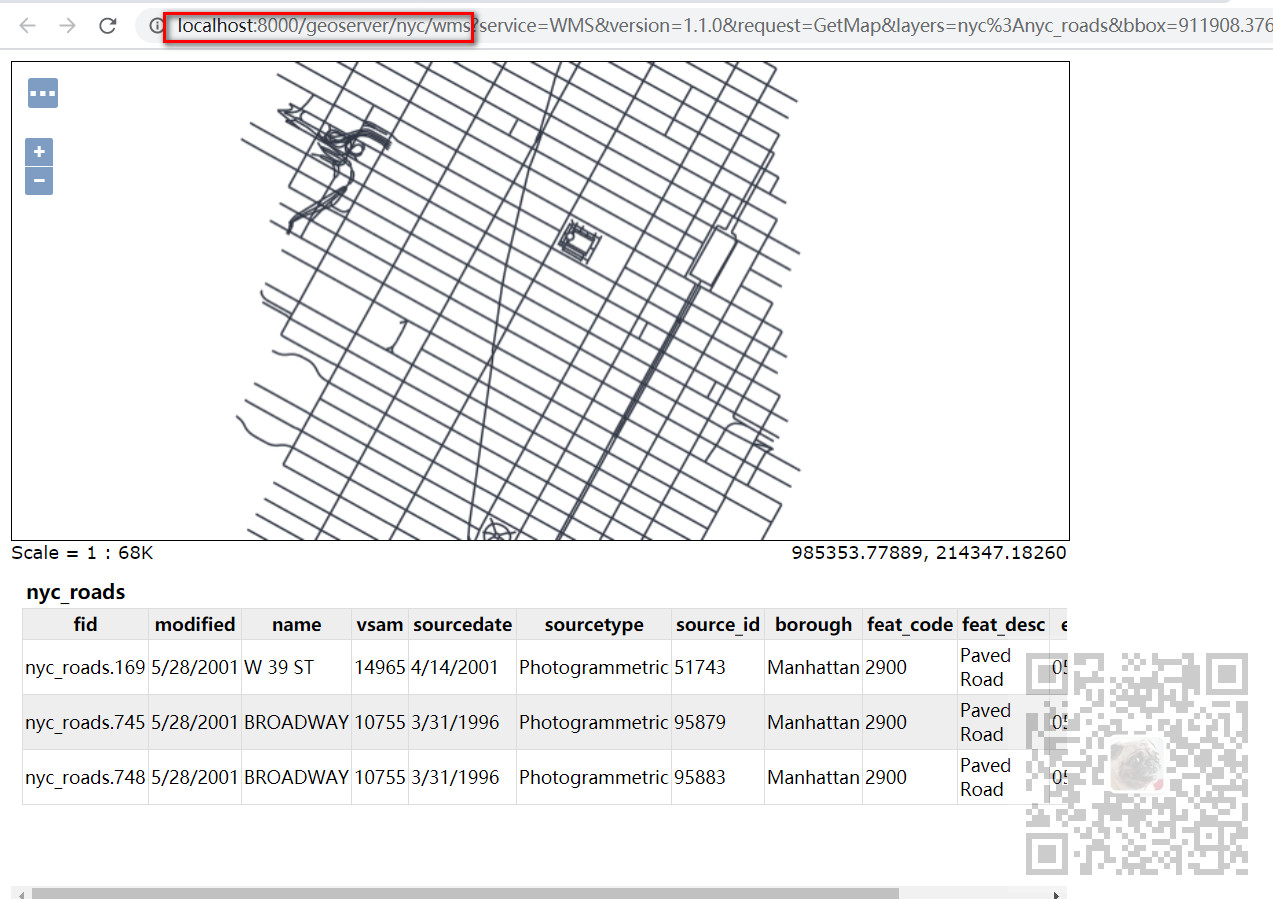Click the coordinate readout 985353.77889, 214347.18260
The width and height of the screenshot is (1273, 899).
[x=929, y=553]
